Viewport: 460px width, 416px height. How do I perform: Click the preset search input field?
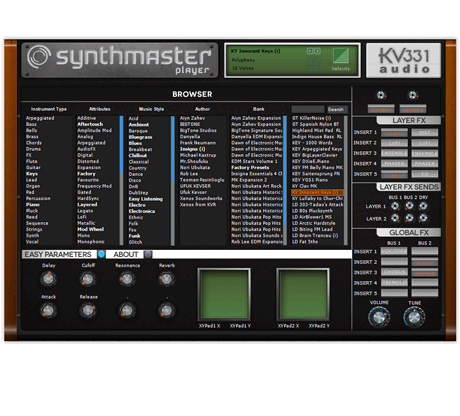307,109
